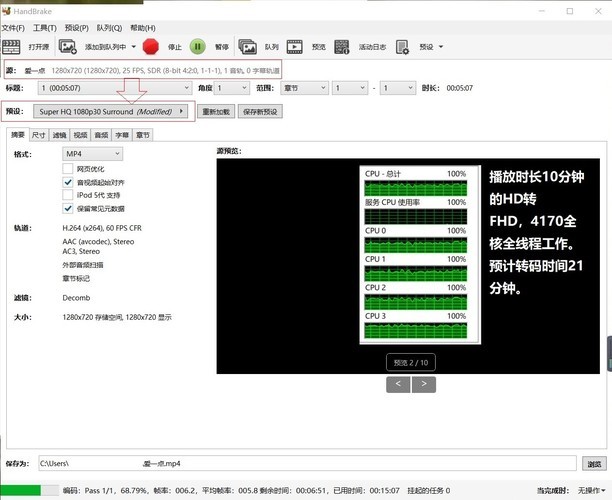Open the Activity Log icon
This screenshot has width=612, height=500.
point(342,47)
